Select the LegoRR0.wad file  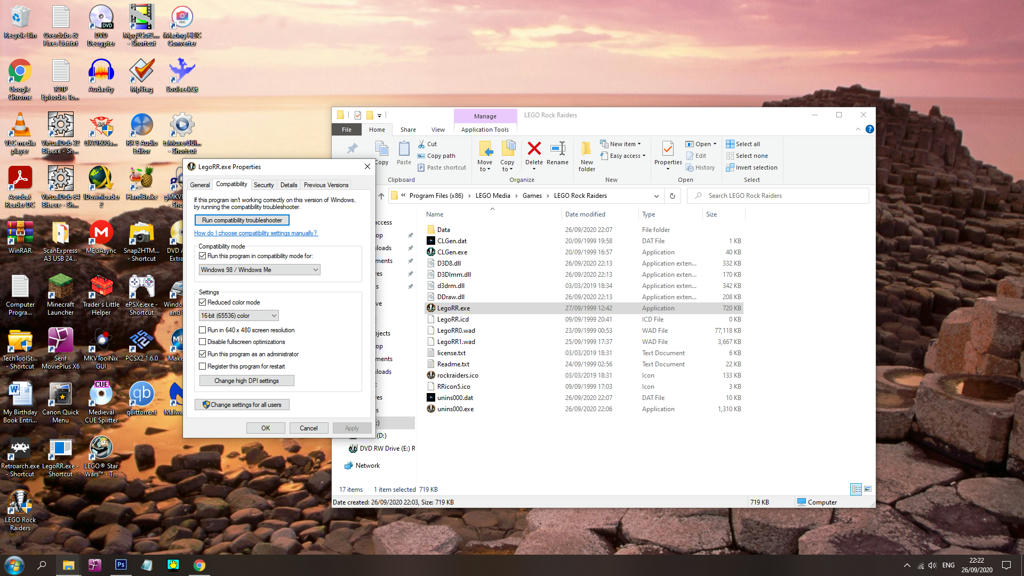tap(456, 330)
